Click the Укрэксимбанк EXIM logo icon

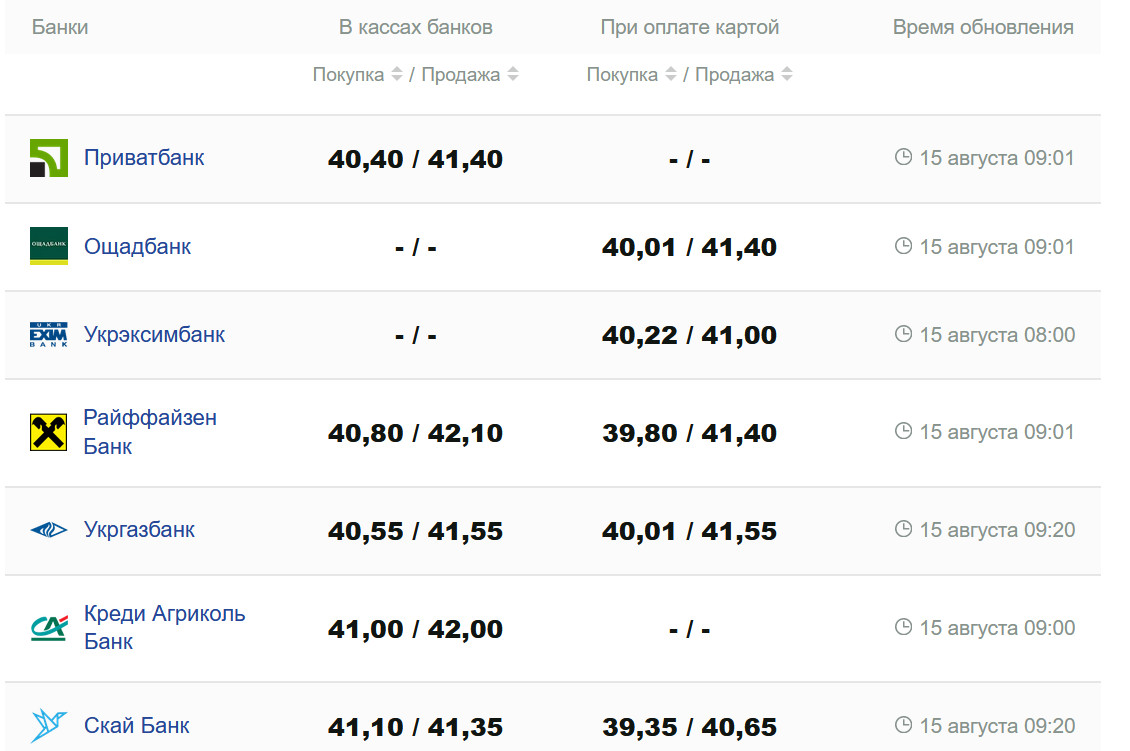click(49, 335)
